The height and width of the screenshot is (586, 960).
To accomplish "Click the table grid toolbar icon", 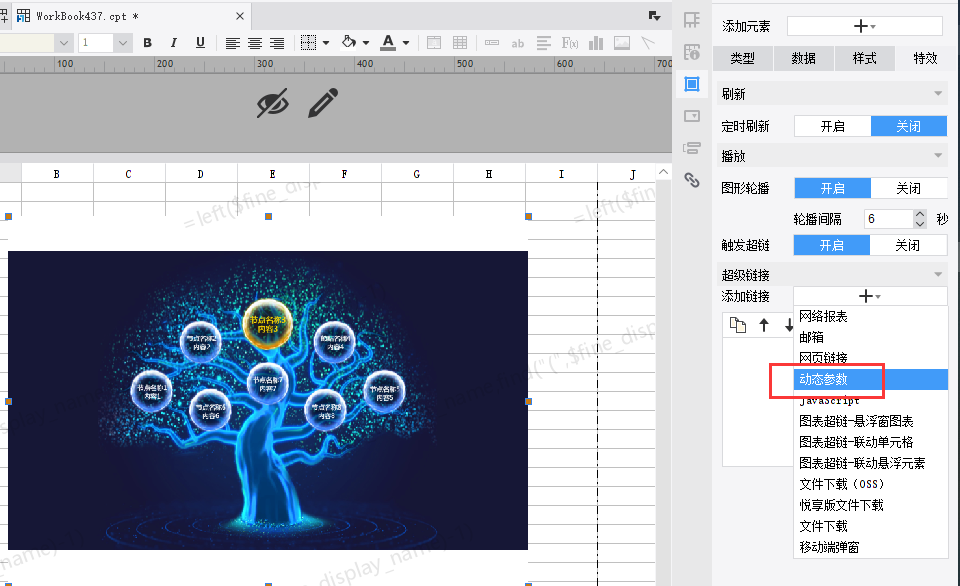I will click(460, 43).
